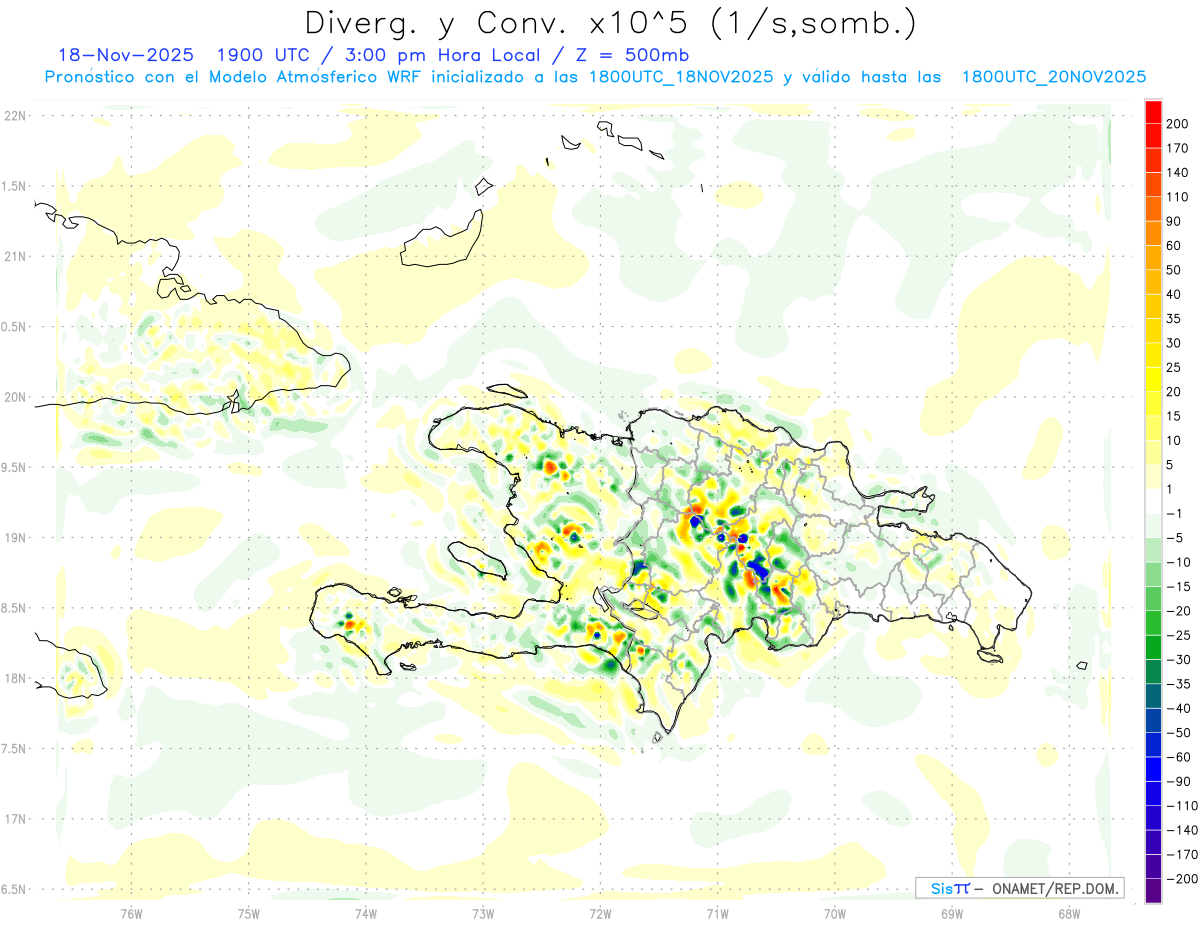Image resolution: width=1200 pixels, height=927 pixels.
Task: Click the '170' positive color scale value
Action: (1177, 148)
